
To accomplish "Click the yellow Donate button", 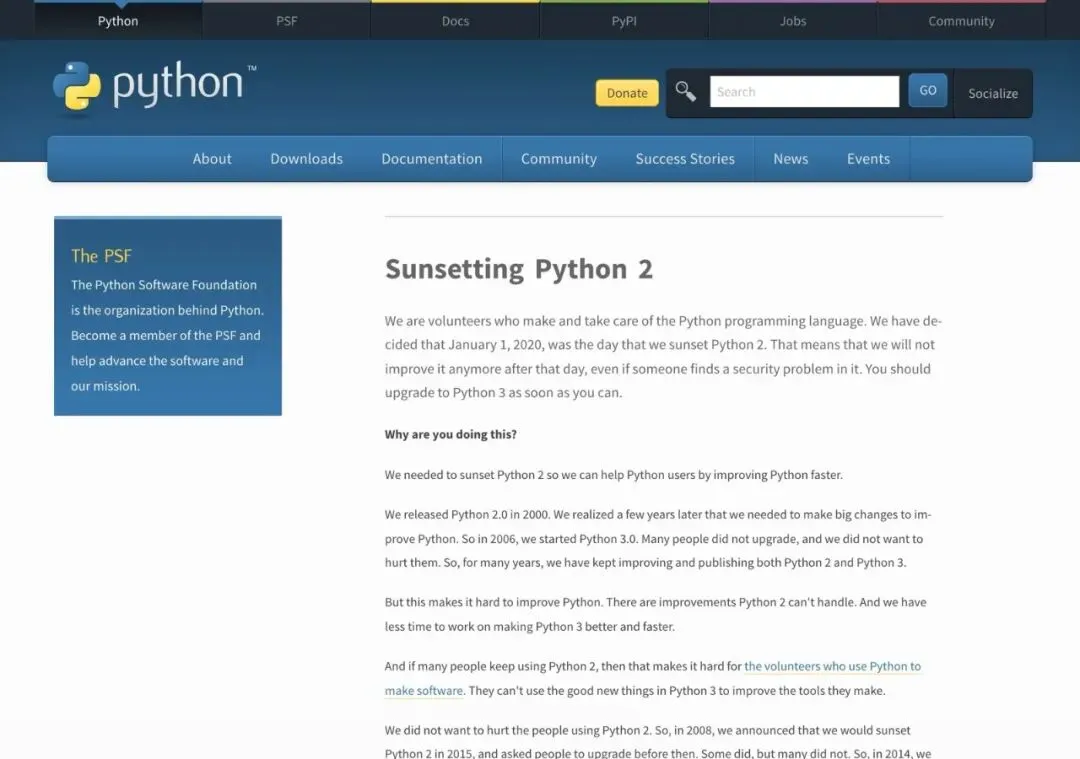I will coord(627,93).
